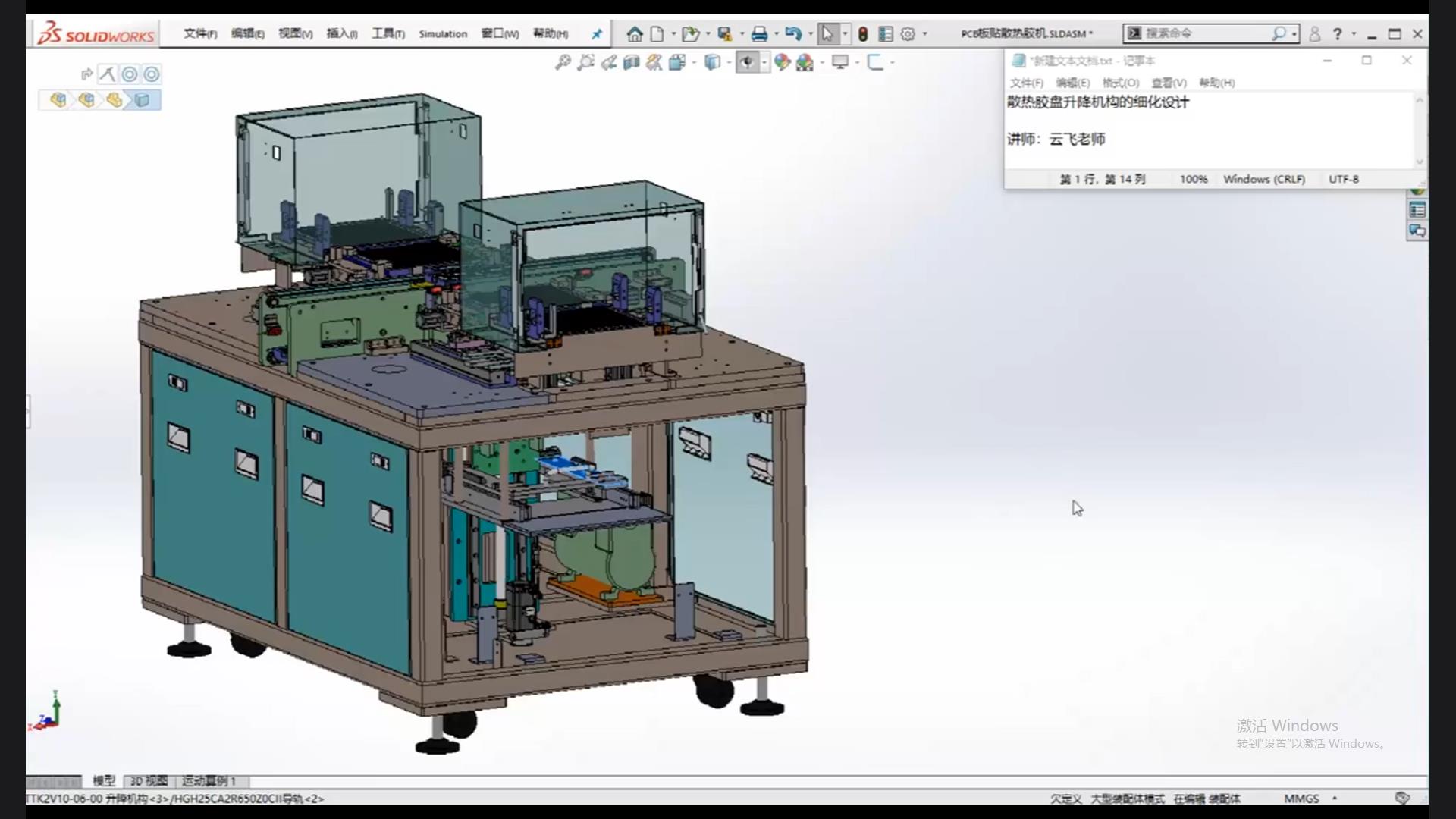Click the Help question mark button
1456x819 pixels.
coord(1338,34)
